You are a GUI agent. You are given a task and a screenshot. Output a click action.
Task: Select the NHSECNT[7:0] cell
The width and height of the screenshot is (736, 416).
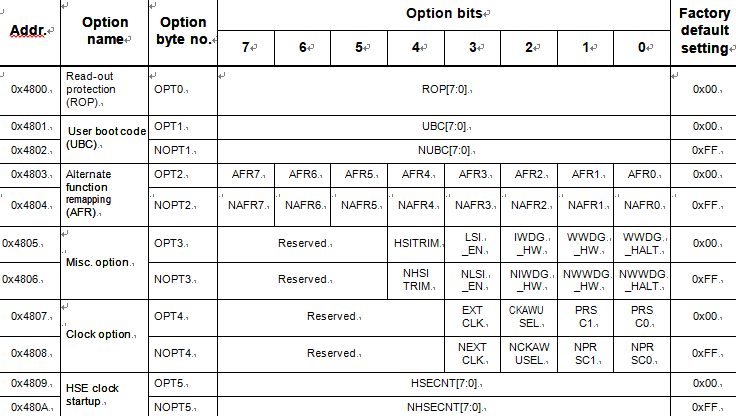444,407
